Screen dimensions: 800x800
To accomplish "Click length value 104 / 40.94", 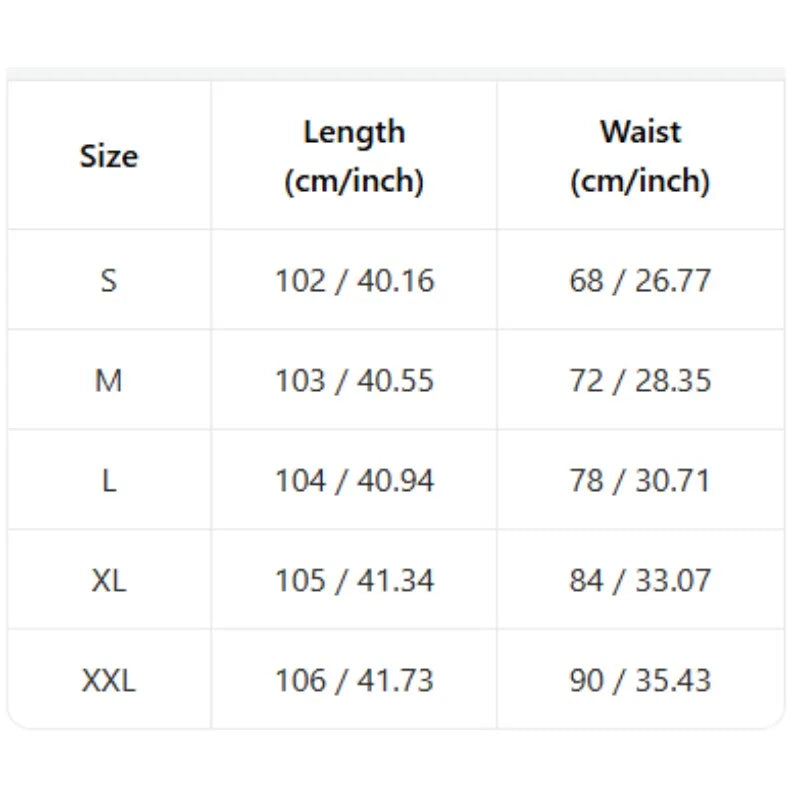I will point(355,481).
